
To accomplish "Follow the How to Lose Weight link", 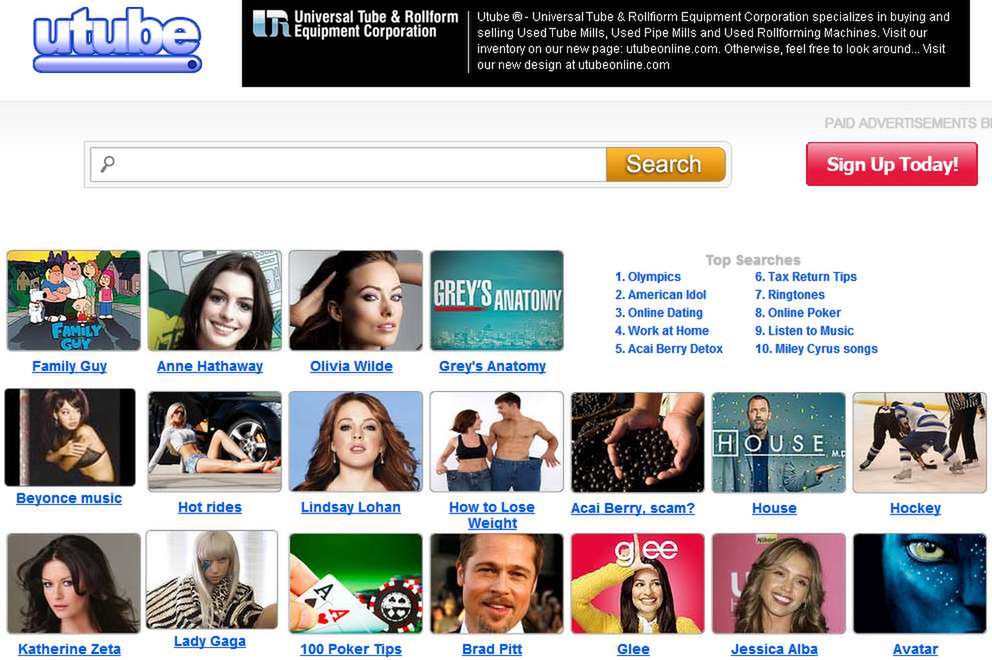I will tap(492, 515).
